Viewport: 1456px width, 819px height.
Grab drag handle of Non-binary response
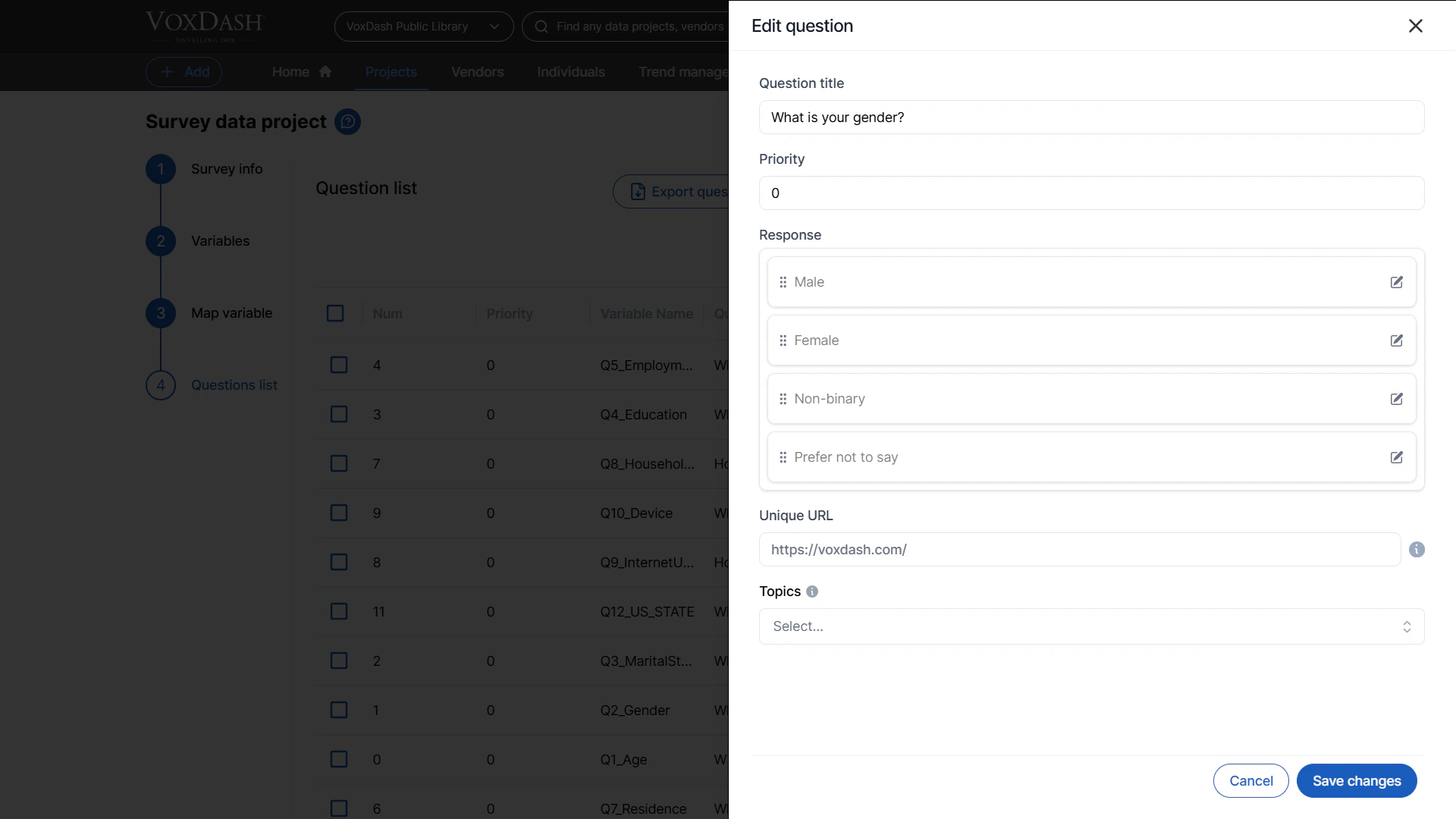pos(783,399)
